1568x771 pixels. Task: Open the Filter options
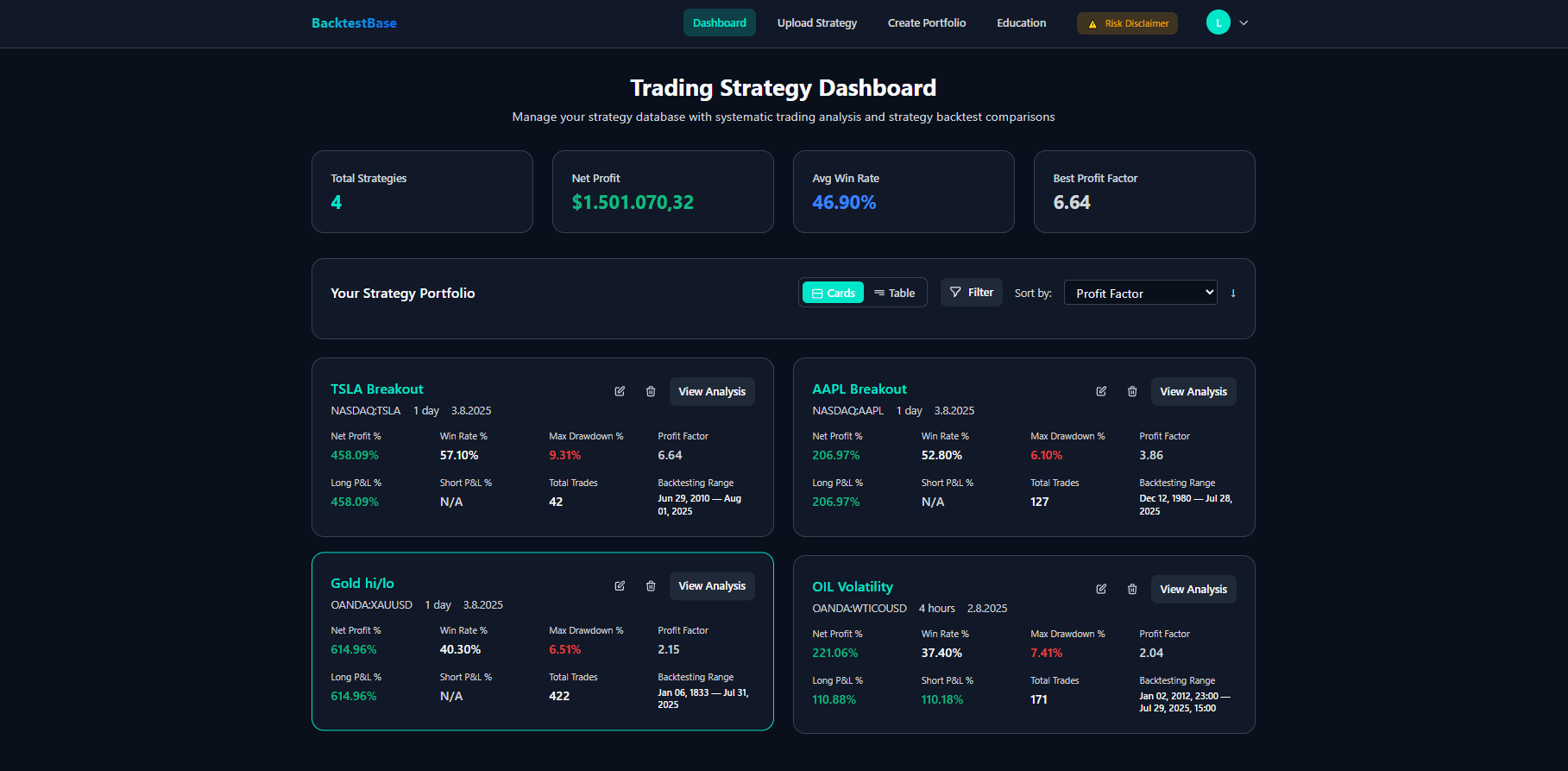pyautogui.click(x=971, y=293)
